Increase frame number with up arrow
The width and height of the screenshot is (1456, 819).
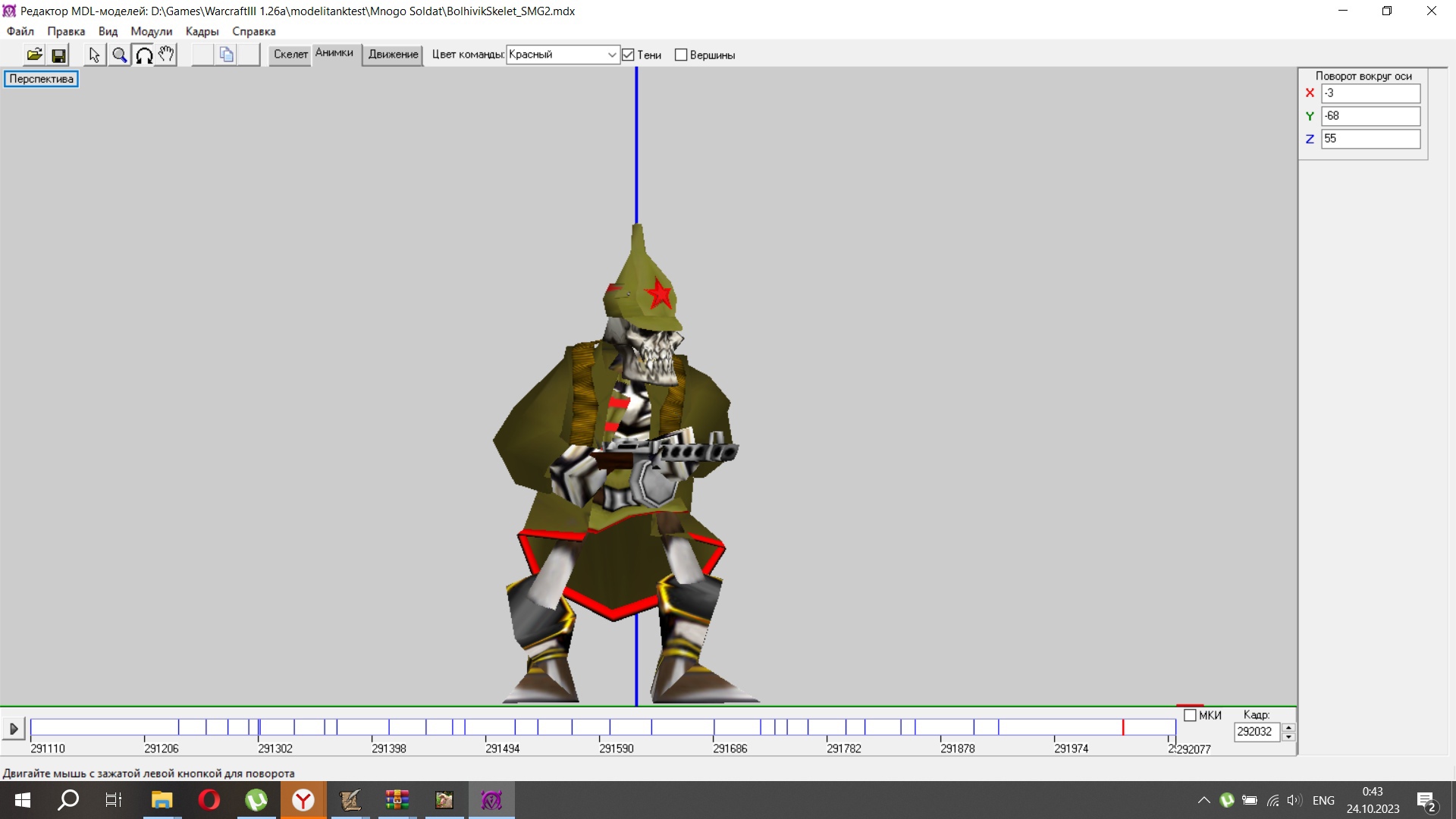tap(1288, 727)
